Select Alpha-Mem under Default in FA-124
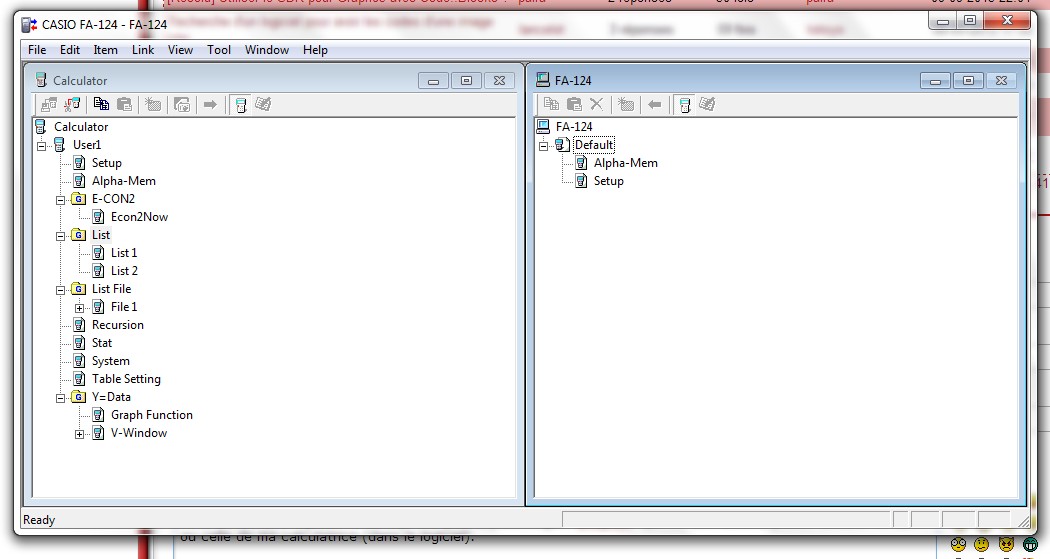Screen dimensions: 1050x559 pyautogui.click(x=625, y=163)
